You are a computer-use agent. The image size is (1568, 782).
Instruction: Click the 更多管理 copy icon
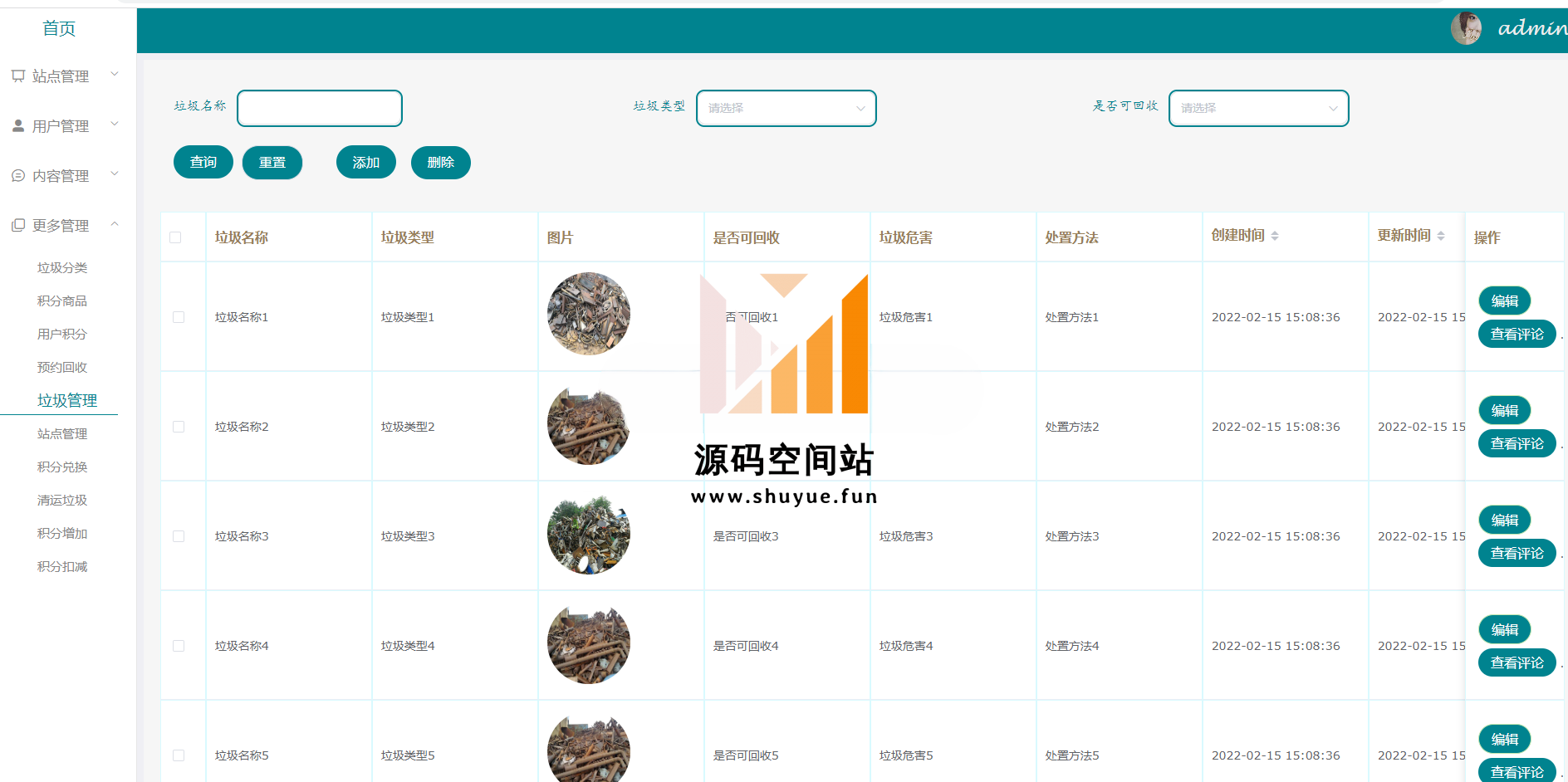[18, 226]
